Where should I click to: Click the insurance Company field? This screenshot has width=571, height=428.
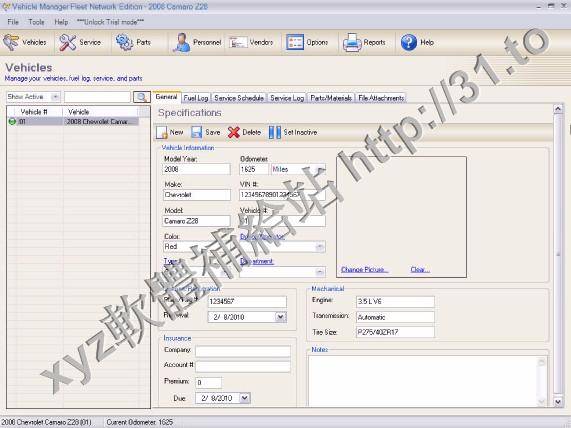click(x=243, y=351)
